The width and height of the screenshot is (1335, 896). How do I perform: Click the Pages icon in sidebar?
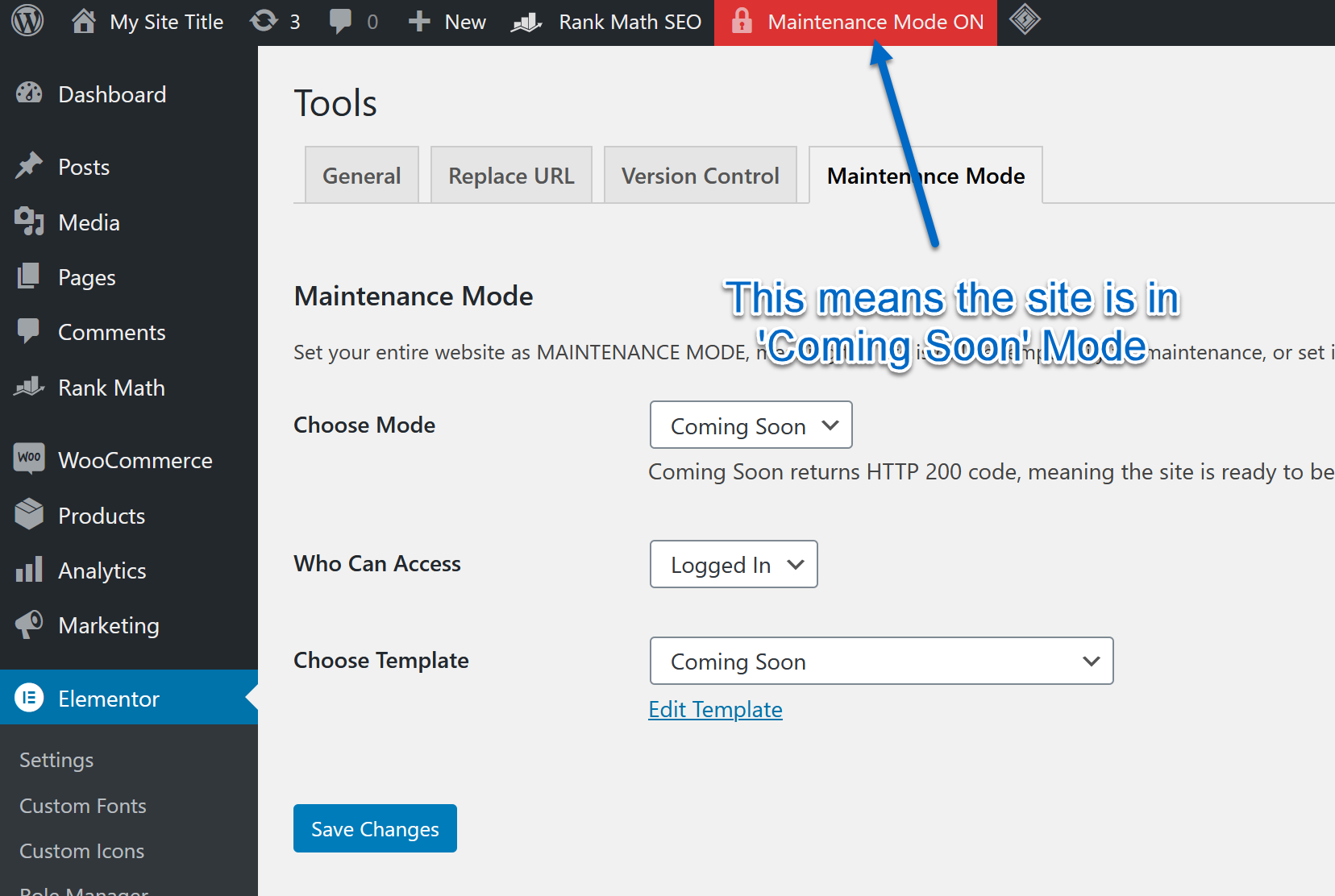point(29,276)
